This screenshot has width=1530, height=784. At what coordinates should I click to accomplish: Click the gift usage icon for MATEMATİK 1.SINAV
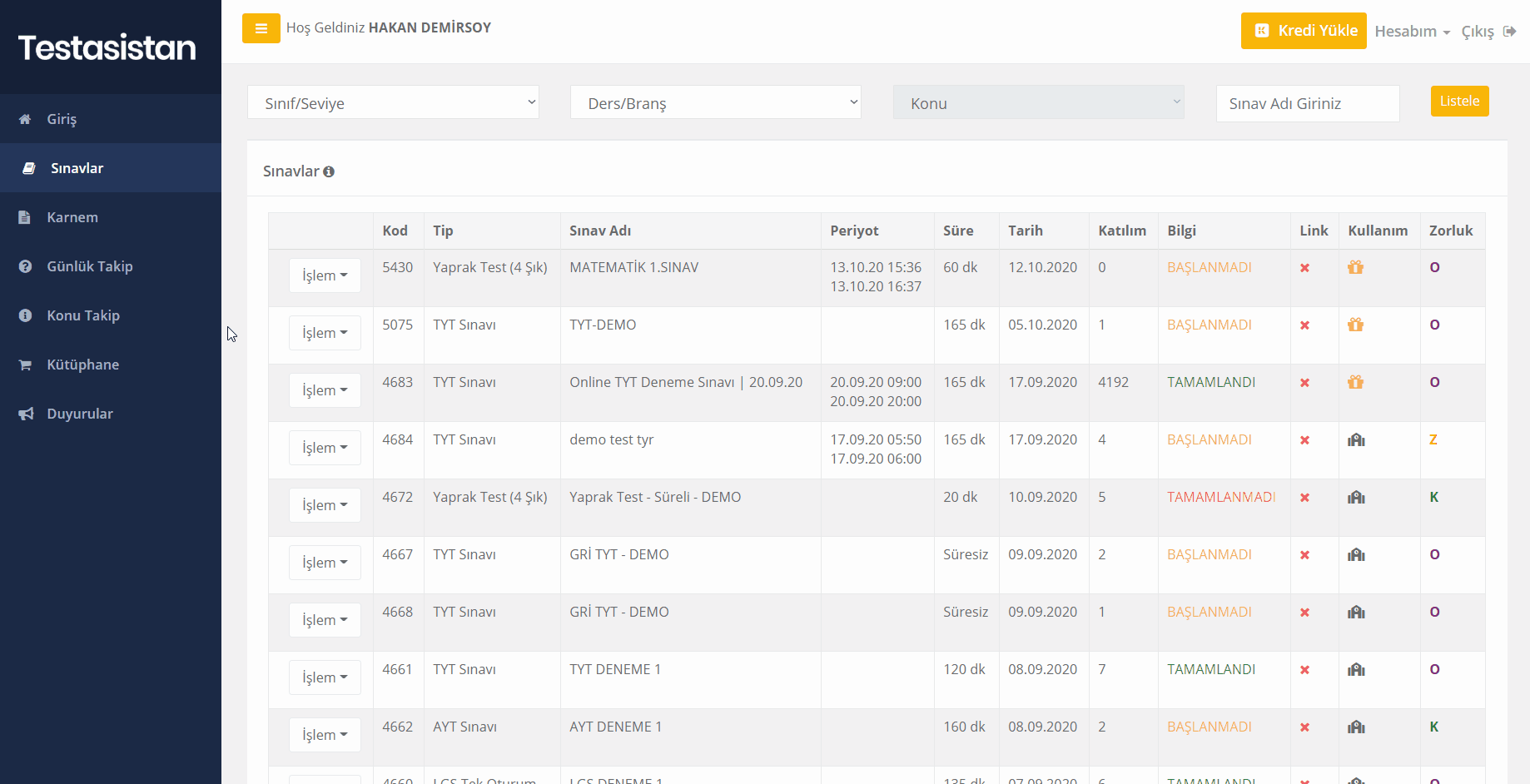[x=1356, y=267]
